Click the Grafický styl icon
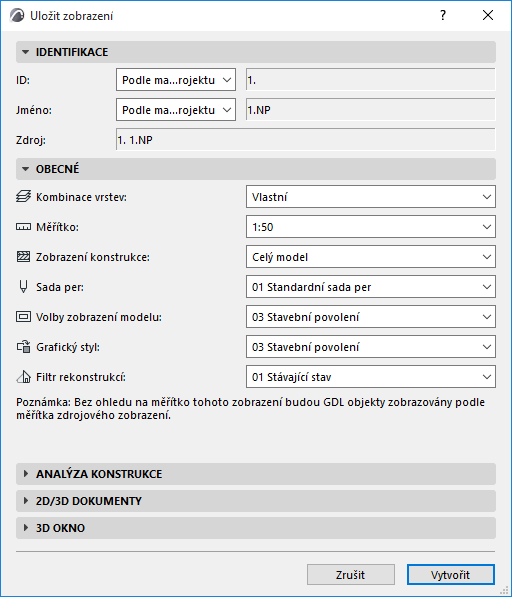The width and height of the screenshot is (512, 597). click(x=23, y=347)
